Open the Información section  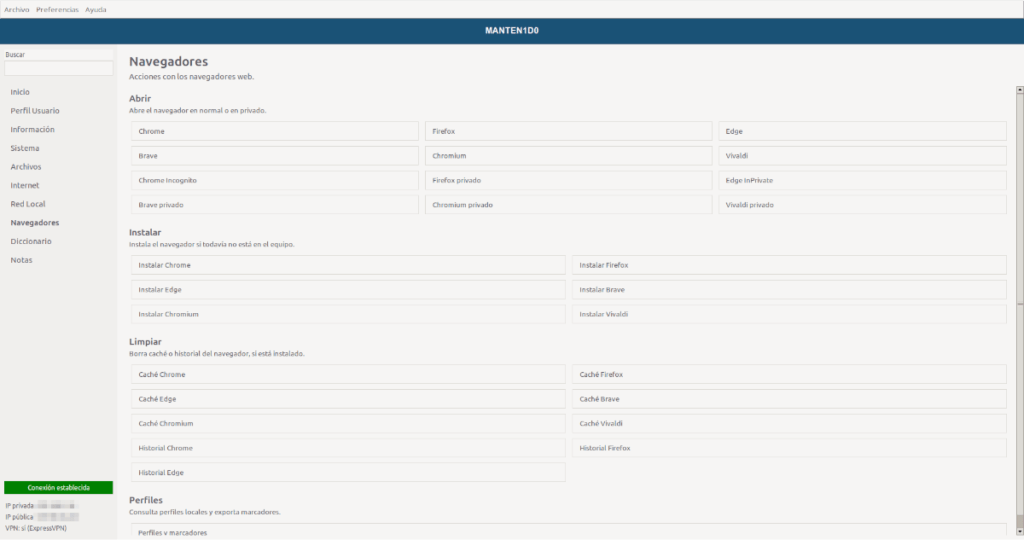pyautogui.click(x=32, y=129)
